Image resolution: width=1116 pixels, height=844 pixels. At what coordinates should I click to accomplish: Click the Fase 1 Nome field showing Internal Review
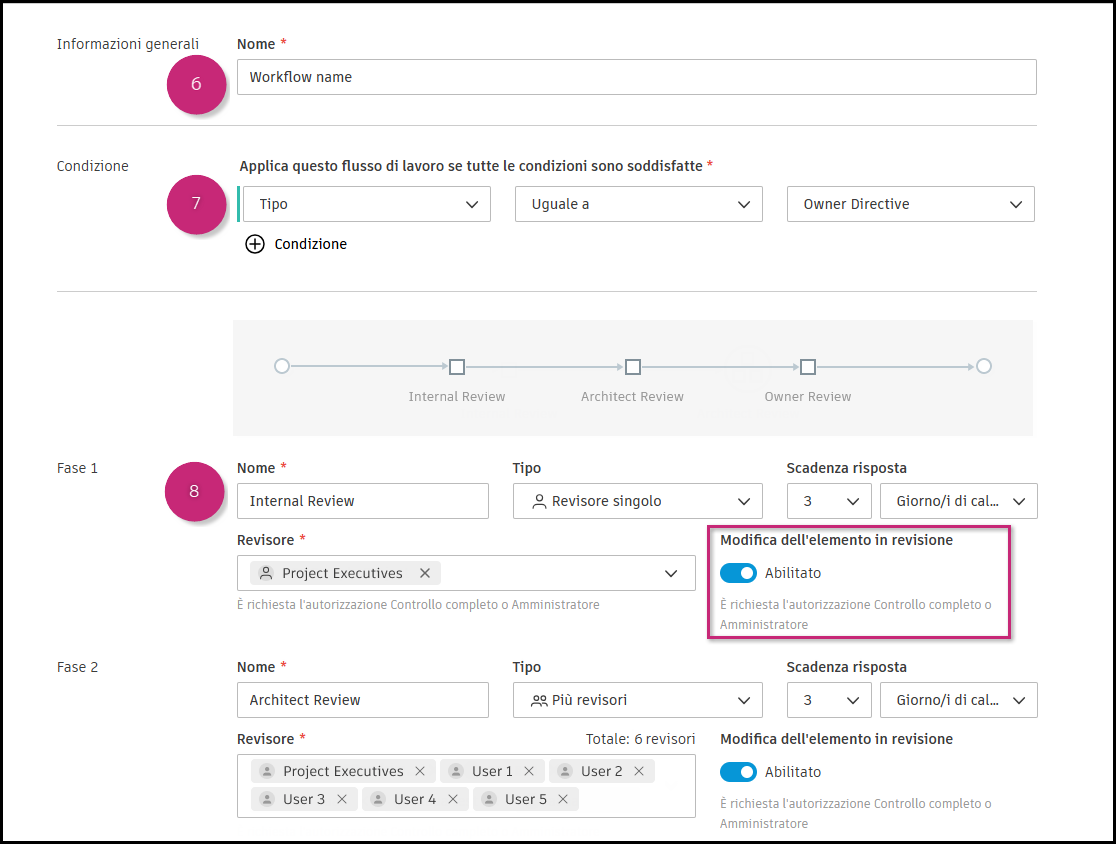point(362,501)
